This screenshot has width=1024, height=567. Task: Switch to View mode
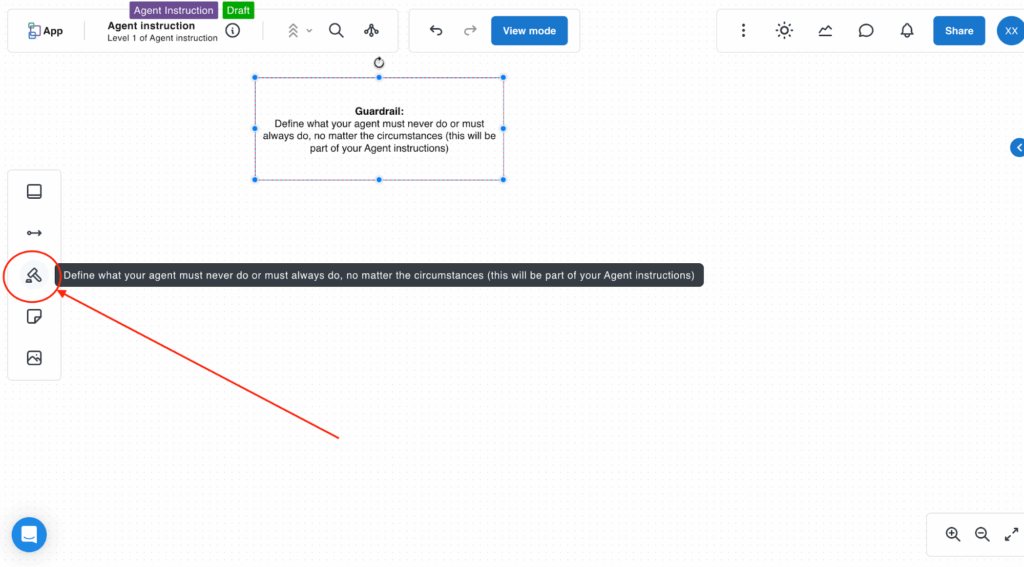(x=529, y=31)
